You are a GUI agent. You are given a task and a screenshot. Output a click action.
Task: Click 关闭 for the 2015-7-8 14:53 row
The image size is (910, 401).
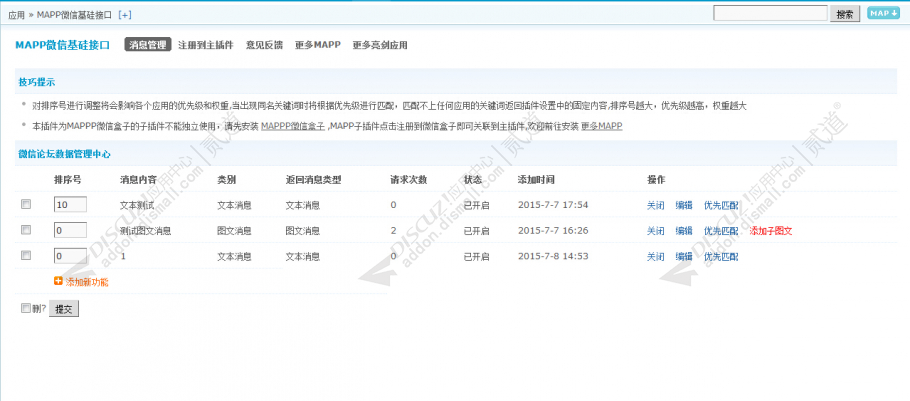(655, 256)
